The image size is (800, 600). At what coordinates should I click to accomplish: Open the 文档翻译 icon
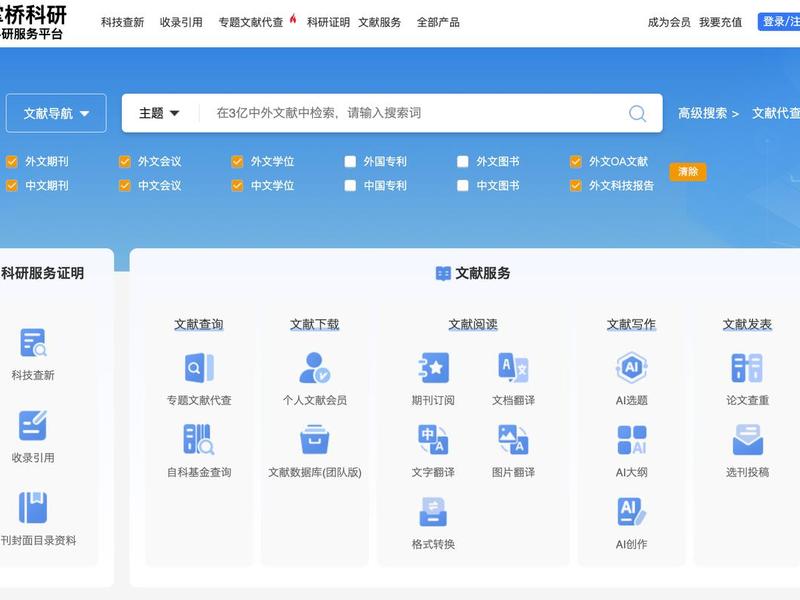pyautogui.click(x=513, y=368)
